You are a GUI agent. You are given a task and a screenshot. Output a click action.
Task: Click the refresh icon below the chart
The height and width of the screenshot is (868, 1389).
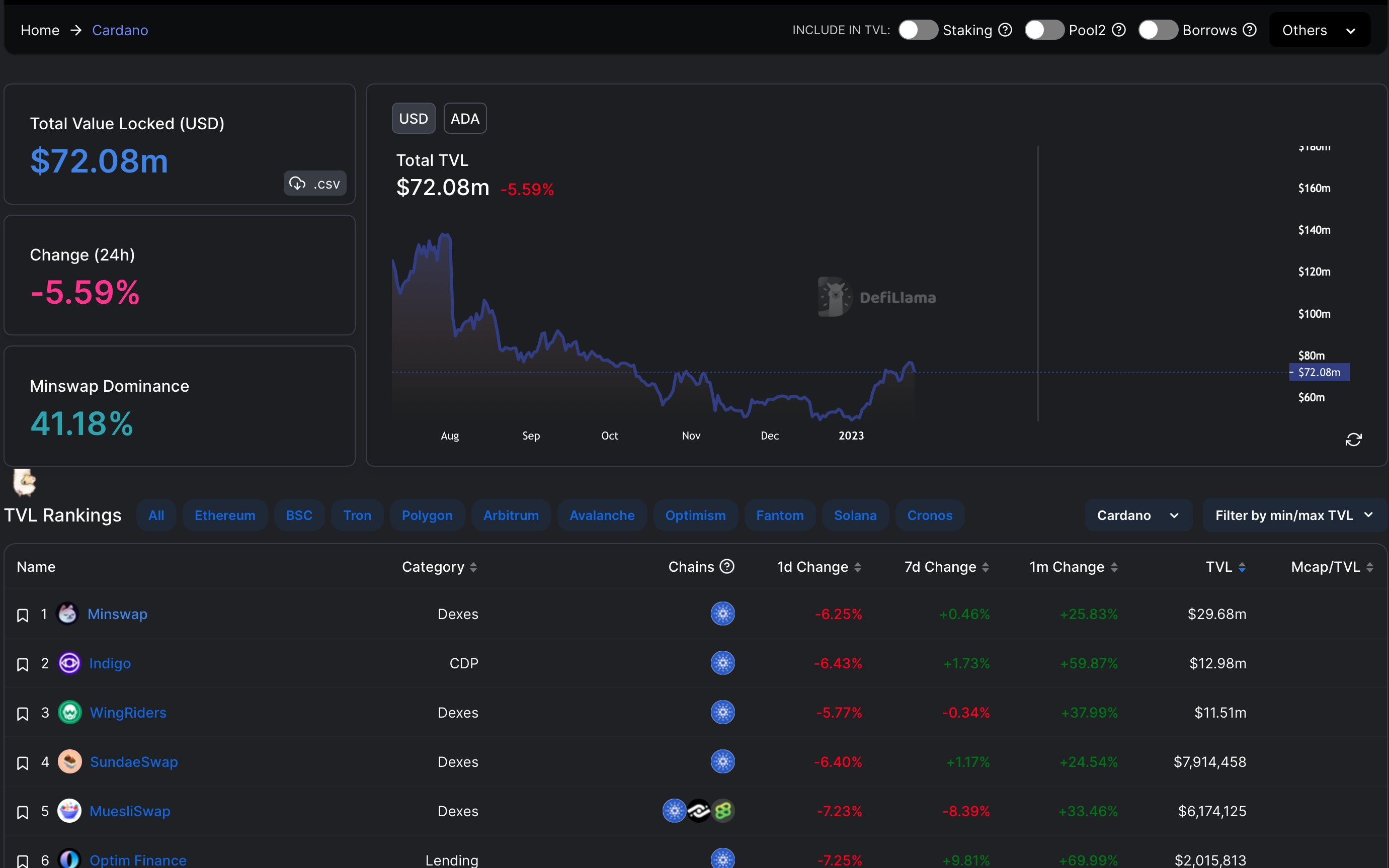[x=1353, y=440]
